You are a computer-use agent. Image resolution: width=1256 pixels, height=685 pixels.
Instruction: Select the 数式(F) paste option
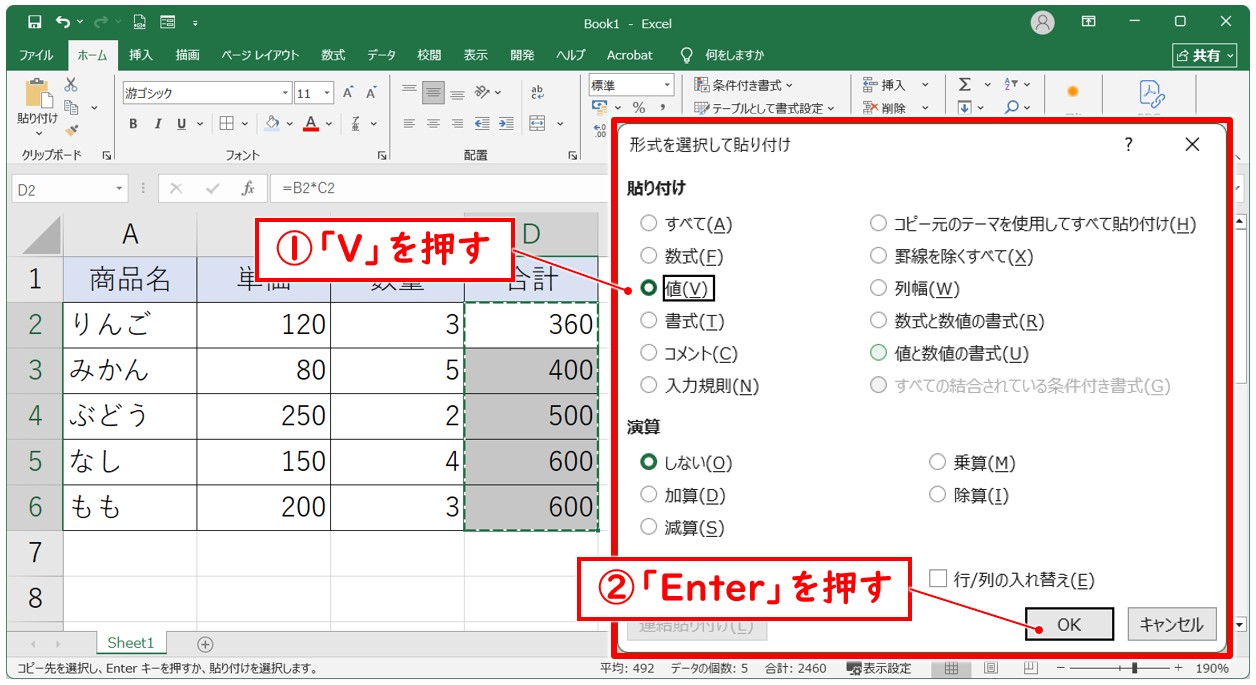point(648,256)
